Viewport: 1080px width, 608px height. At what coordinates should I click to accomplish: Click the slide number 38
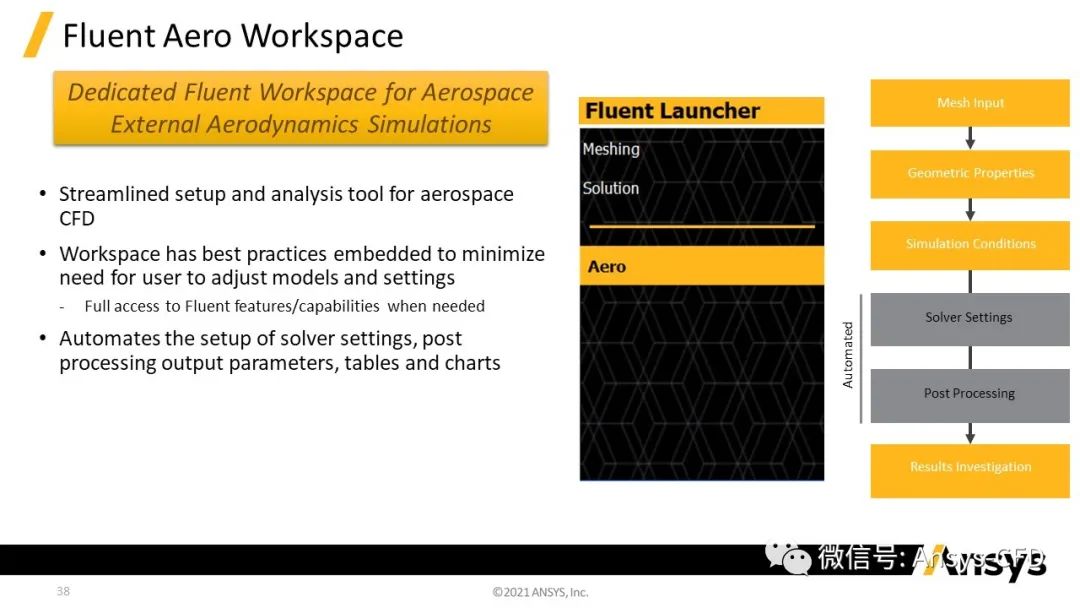point(63,591)
